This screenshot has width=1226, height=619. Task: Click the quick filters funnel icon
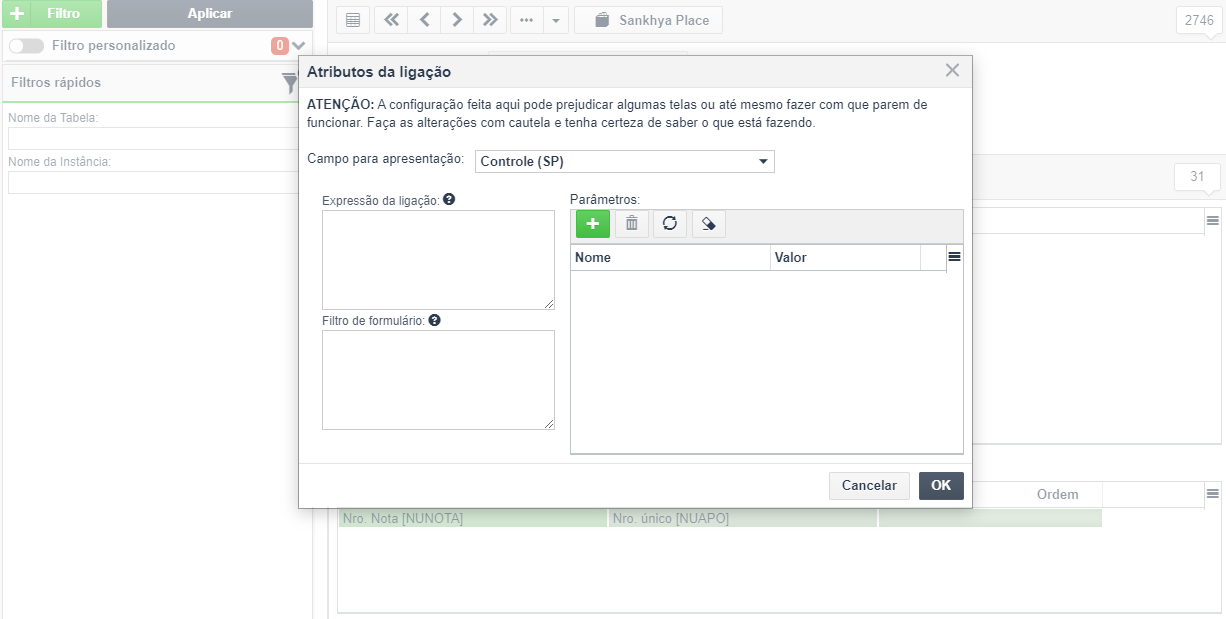coord(290,85)
